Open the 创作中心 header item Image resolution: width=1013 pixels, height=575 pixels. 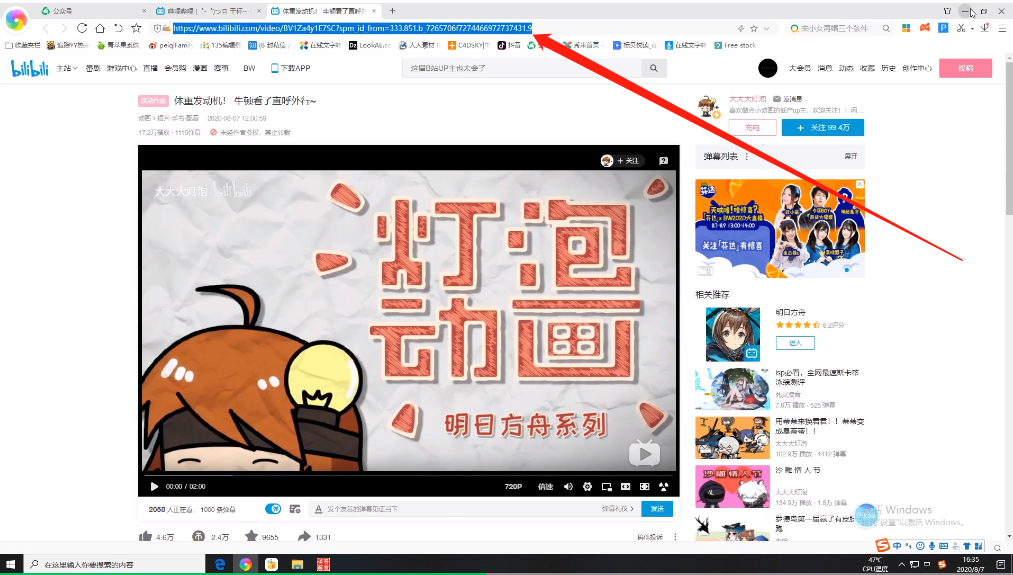click(x=917, y=68)
